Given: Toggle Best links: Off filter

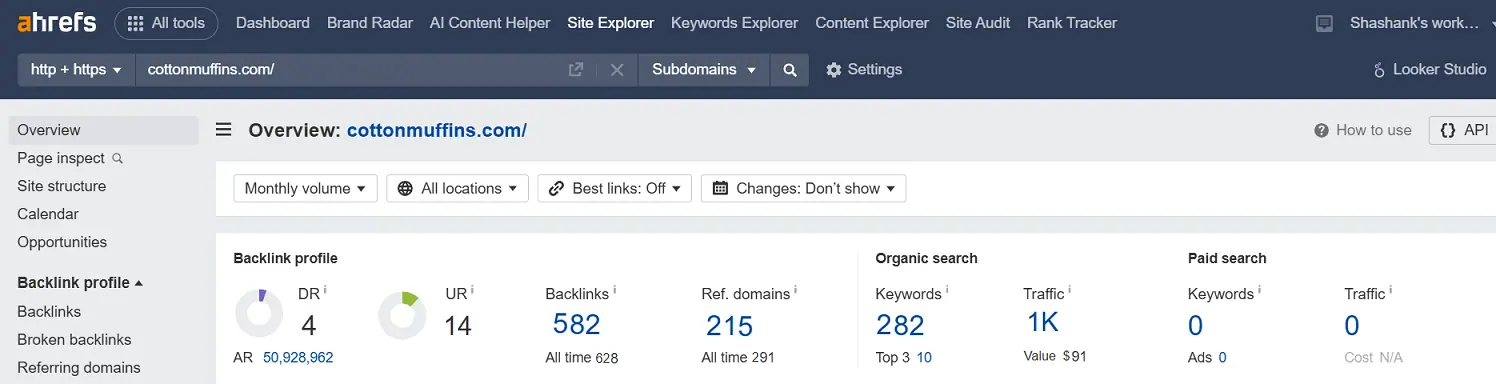Looking at the screenshot, I should coord(615,188).
